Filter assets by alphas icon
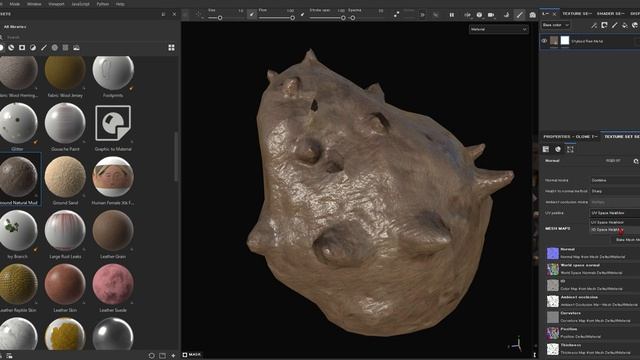 point(55,48)
